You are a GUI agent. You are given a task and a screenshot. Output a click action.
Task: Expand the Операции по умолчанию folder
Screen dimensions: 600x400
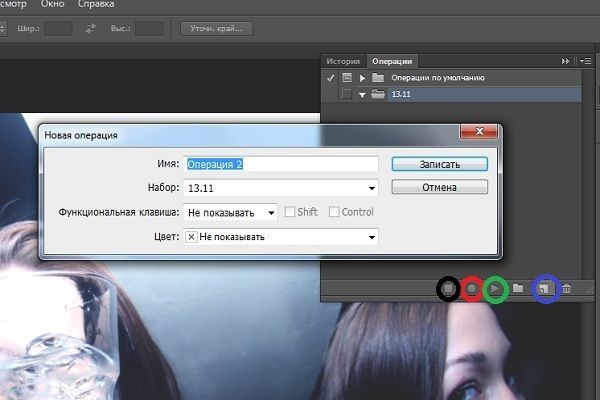coord(363,78)
